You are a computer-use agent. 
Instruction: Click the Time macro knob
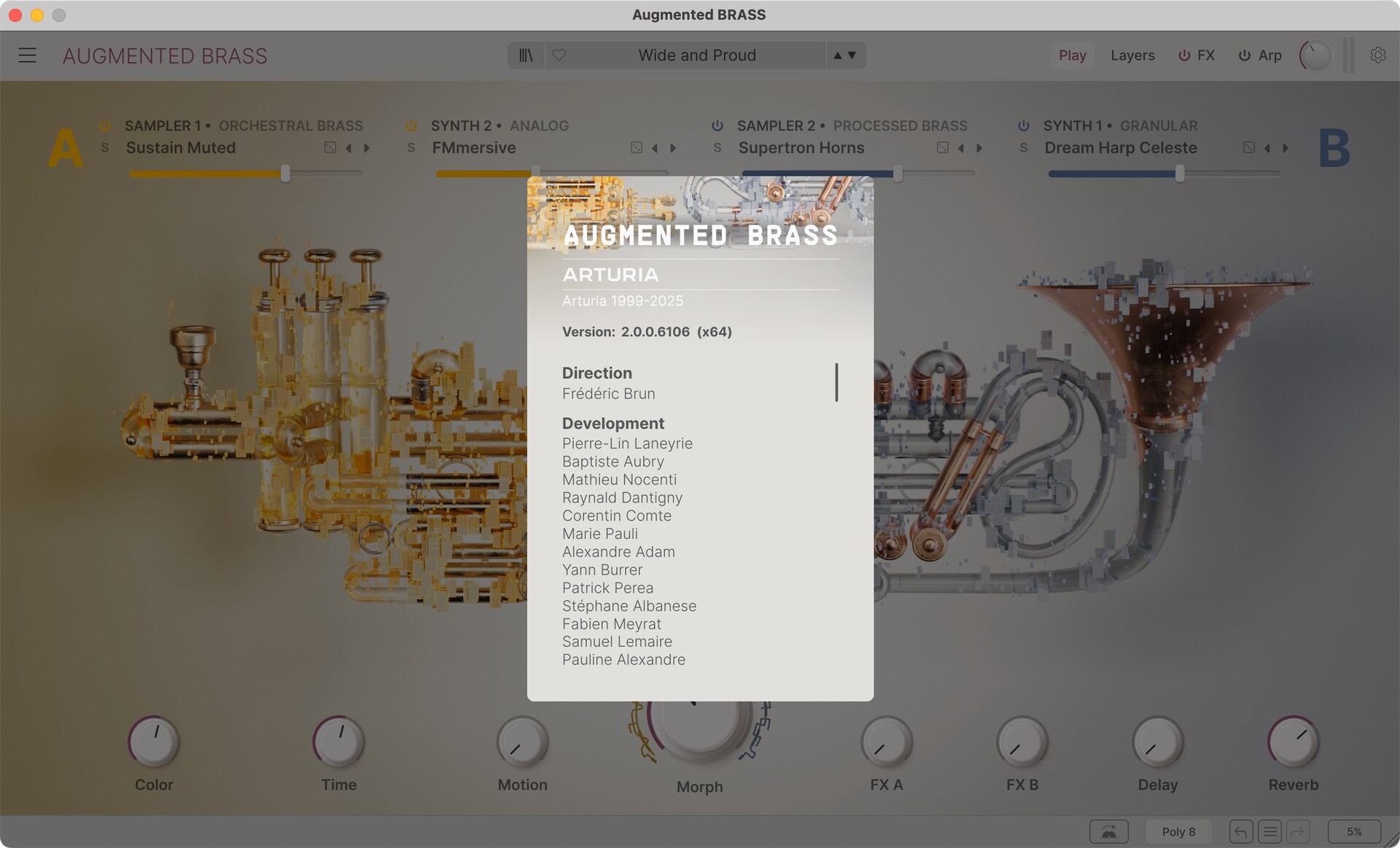(339, 742)
